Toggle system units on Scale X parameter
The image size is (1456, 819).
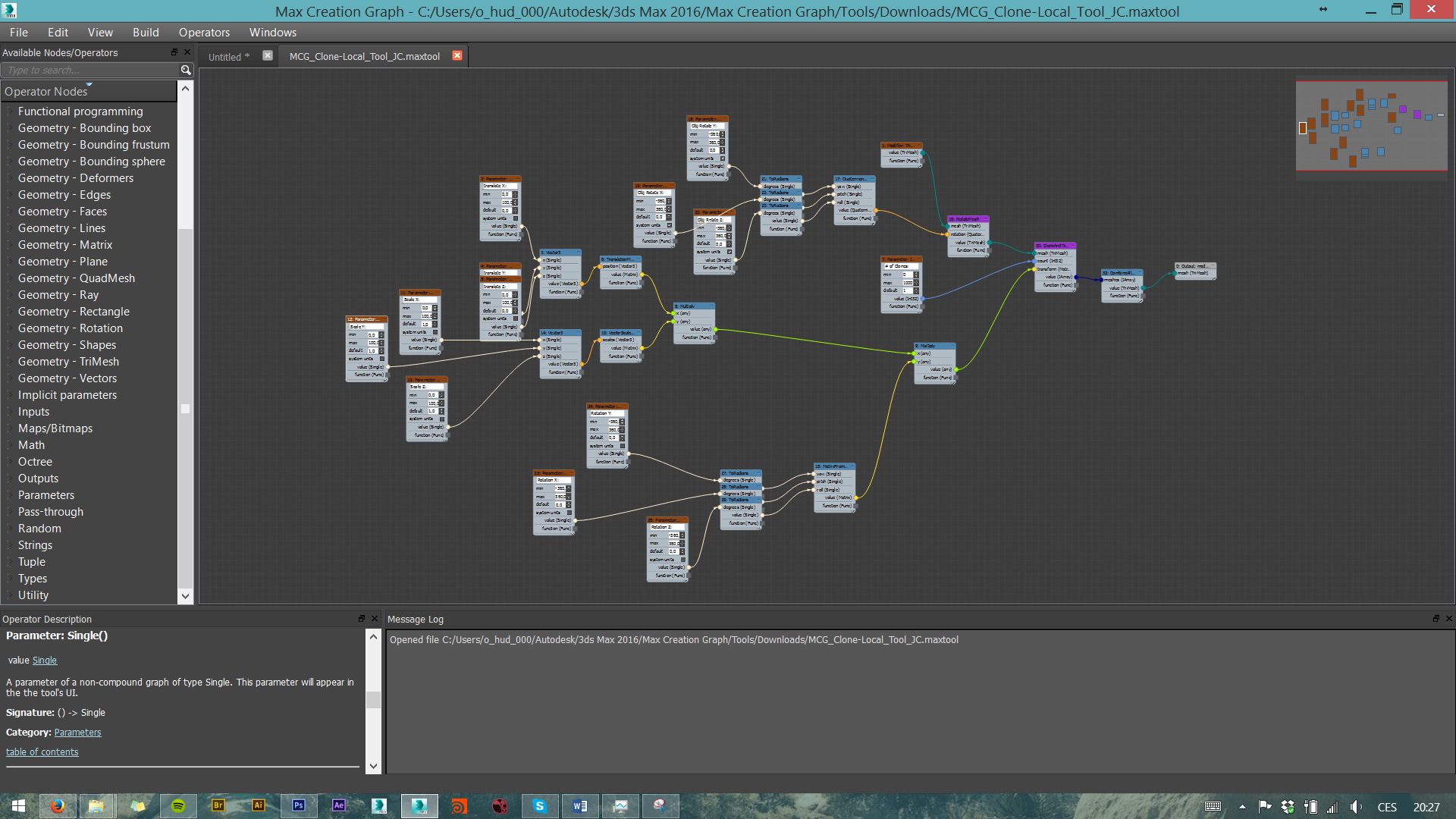coord(435,332)
